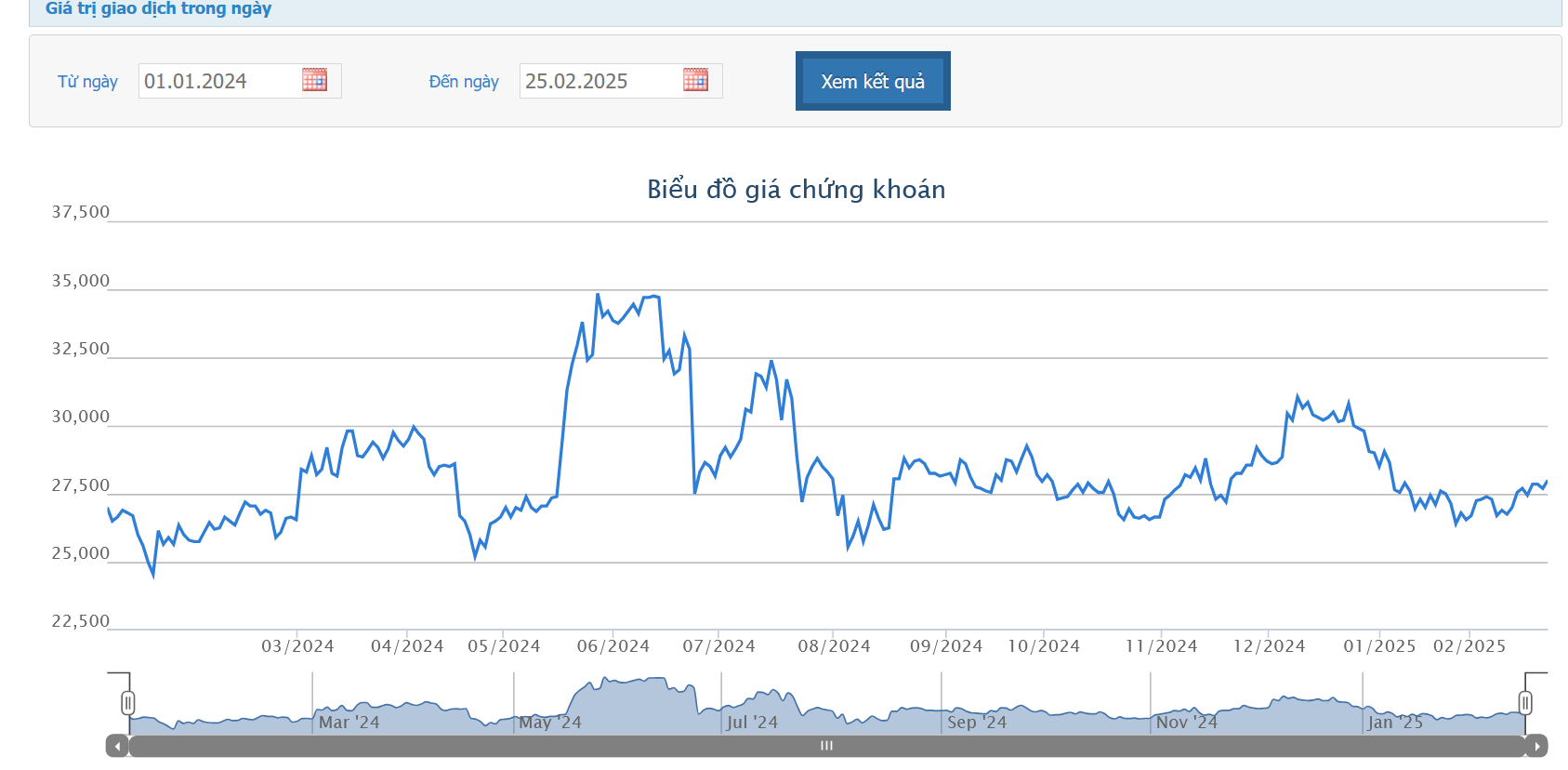Click the 03/2024 x-axis label
The width and height of the screenshot is (1568, 770).
point(297,646)
